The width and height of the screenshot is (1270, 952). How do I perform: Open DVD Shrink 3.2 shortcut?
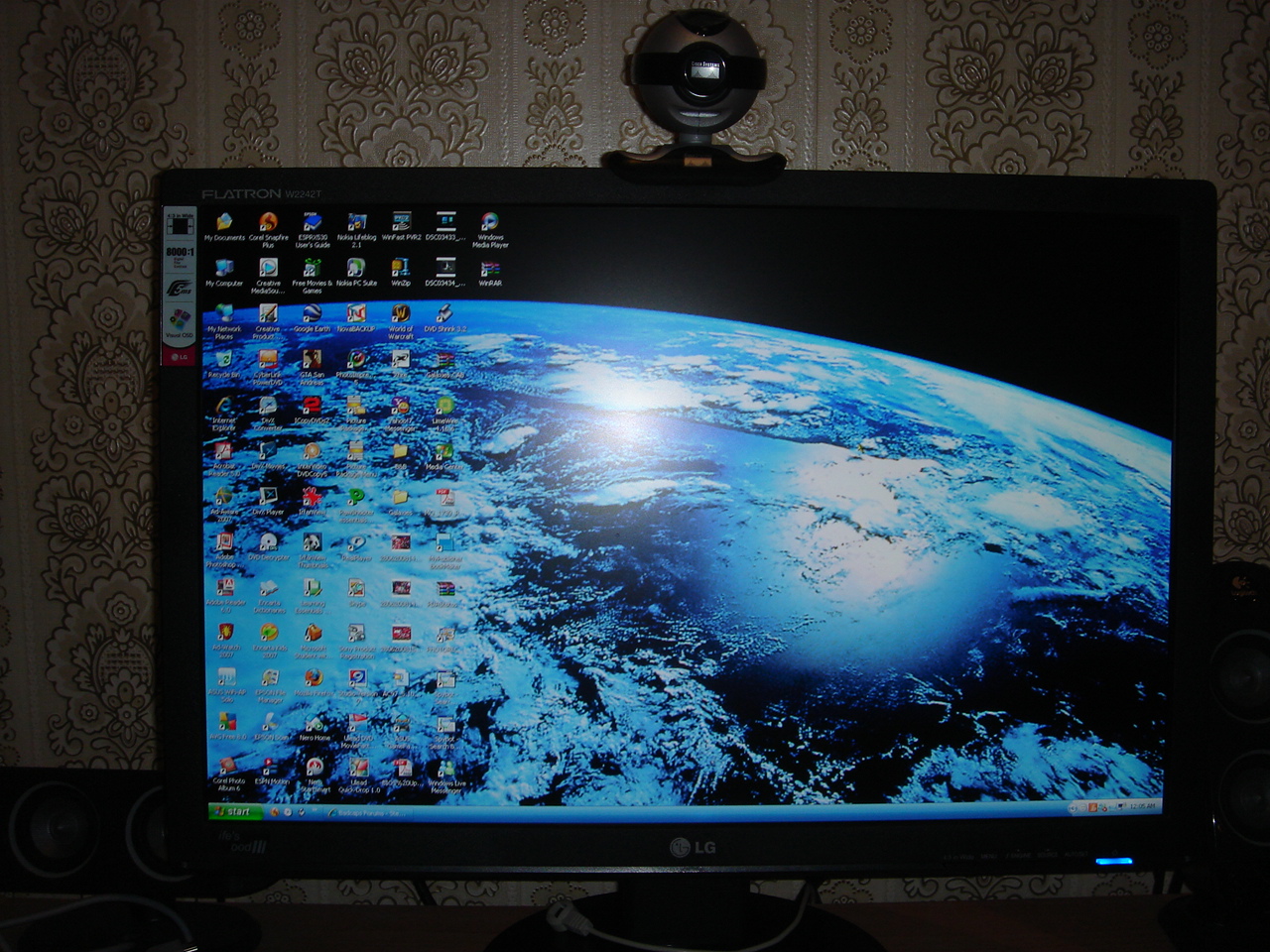click(x=444, y=319)
